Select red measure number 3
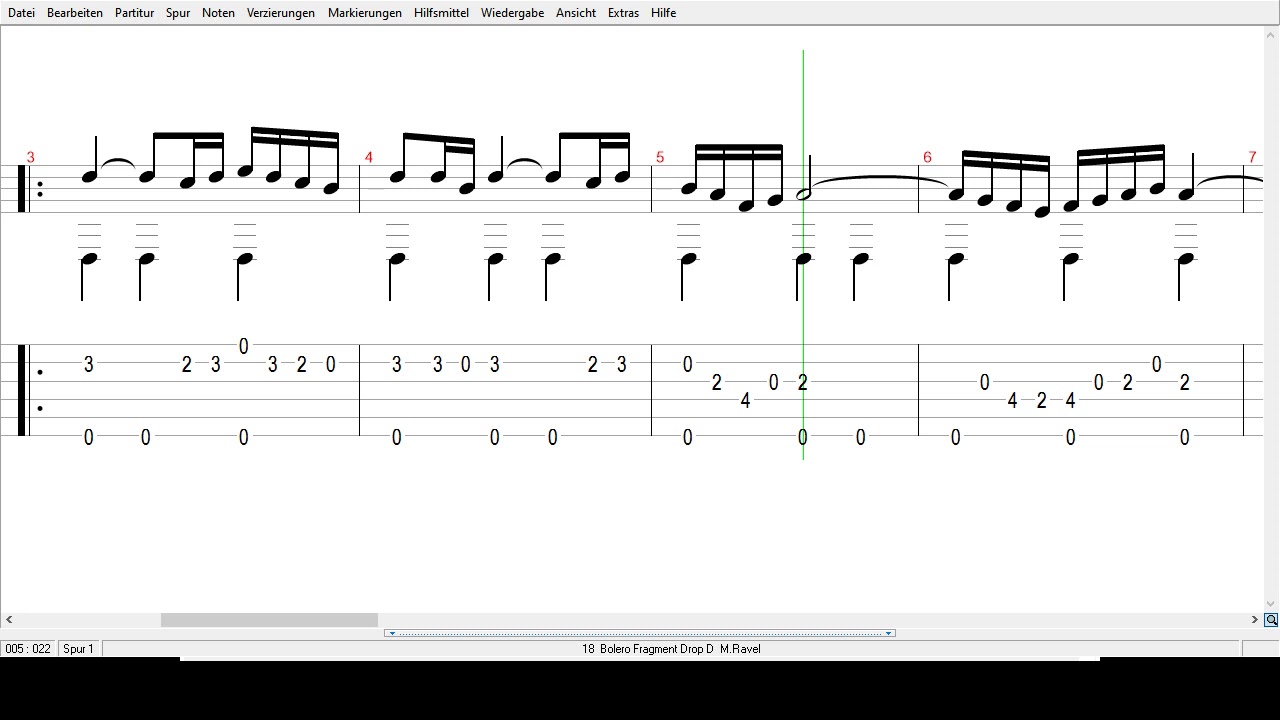Viewport: 1280px width, 720px height. [x=31, y=158]
